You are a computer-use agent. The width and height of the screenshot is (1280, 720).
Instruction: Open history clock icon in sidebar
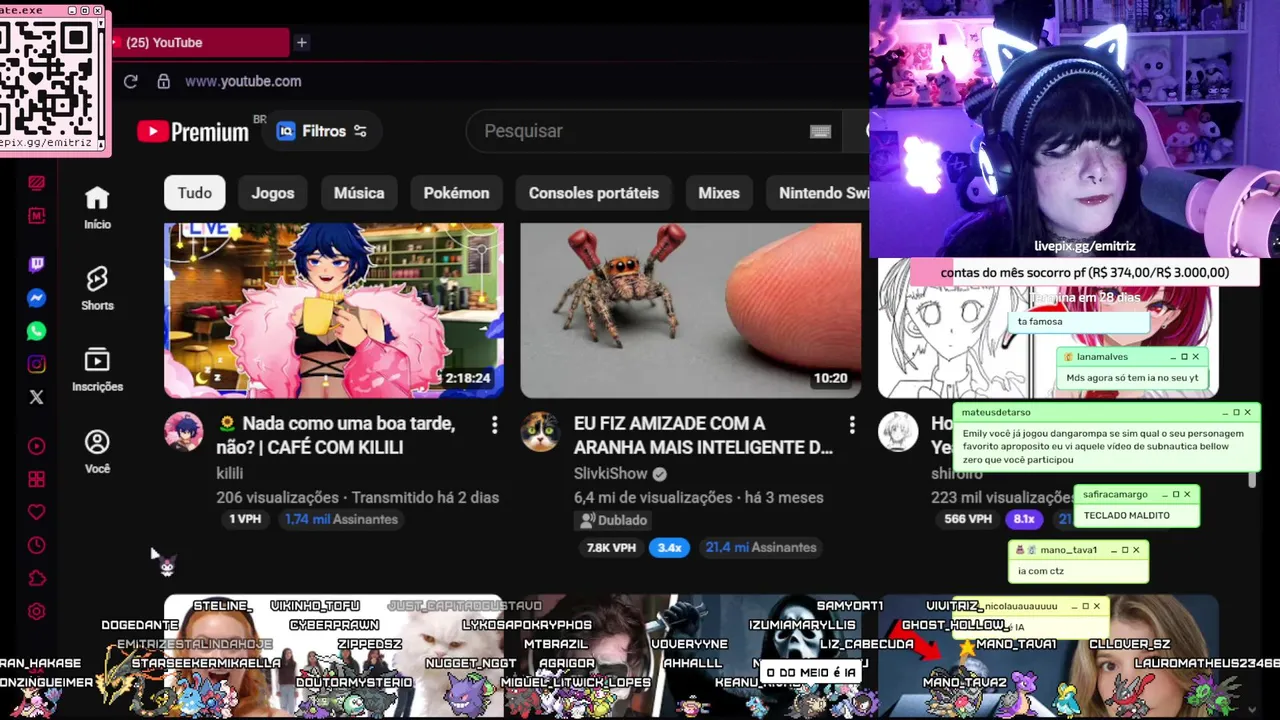point(36,545)
